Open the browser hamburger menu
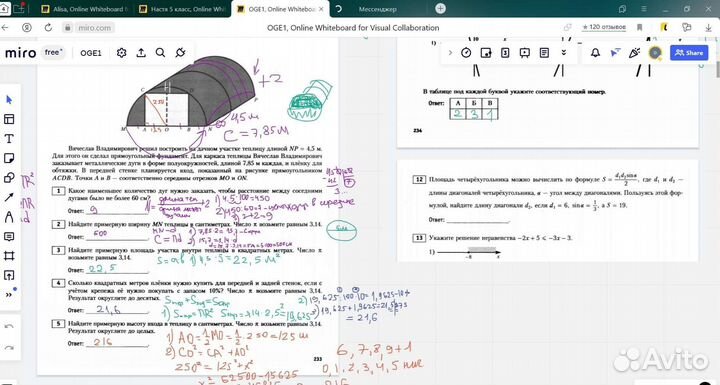The image size is (720, 385). (644, 9)
